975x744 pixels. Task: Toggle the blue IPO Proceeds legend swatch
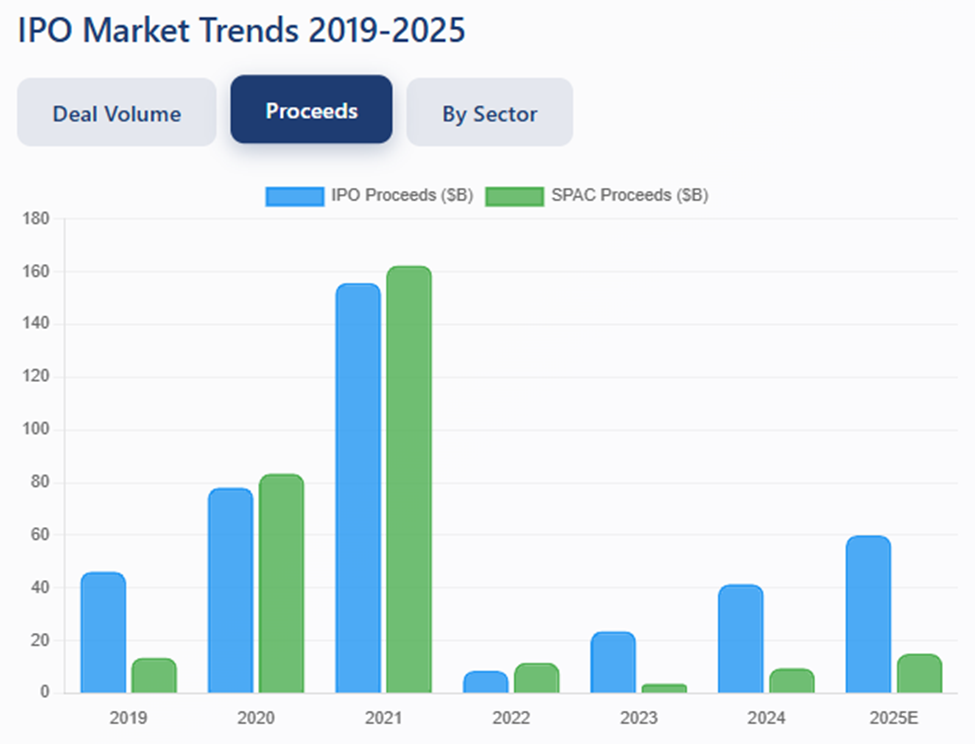coord(294,196)
